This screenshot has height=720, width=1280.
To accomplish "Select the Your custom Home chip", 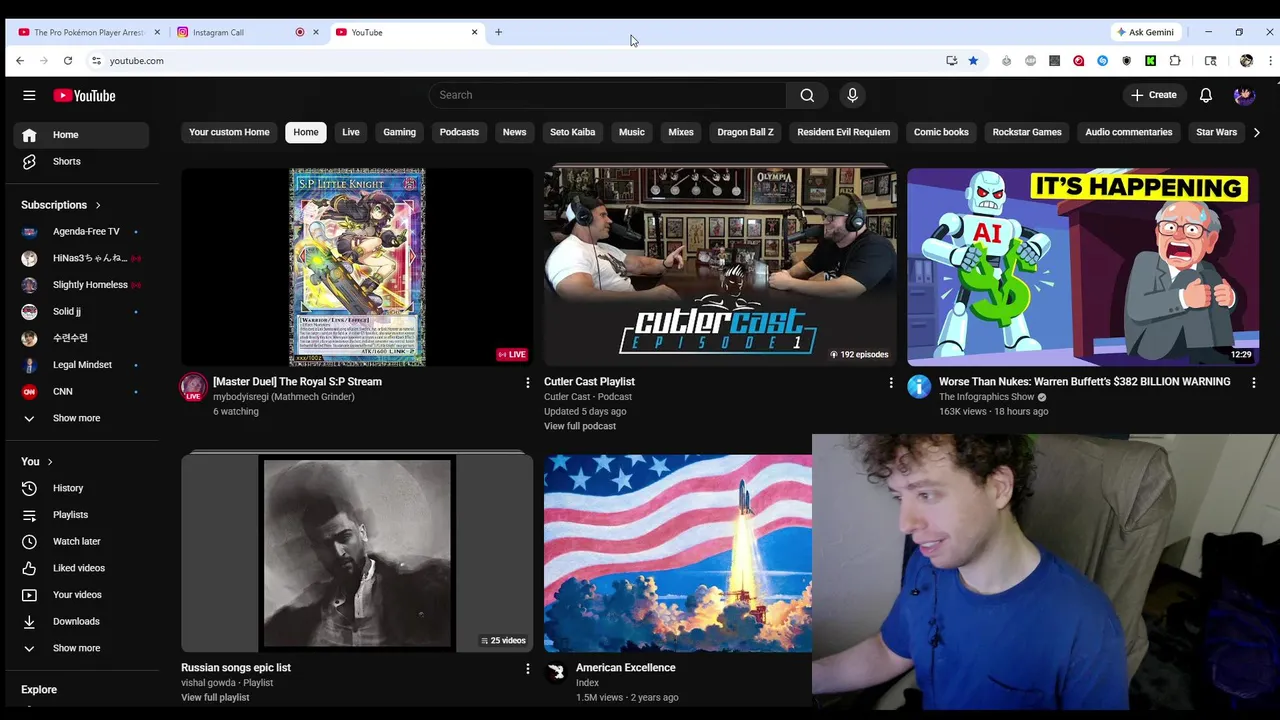I will point(229,132).
